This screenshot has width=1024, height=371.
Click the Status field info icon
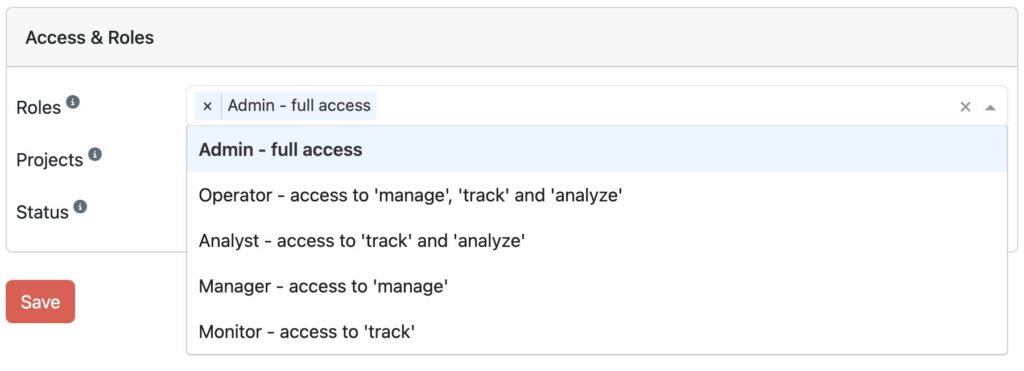tap(80, 207)
